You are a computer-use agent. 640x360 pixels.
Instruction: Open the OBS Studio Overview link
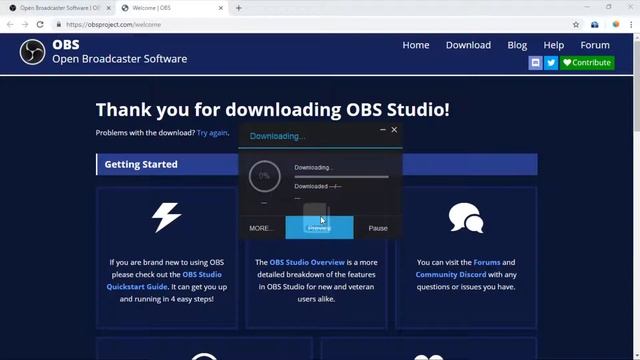pyautogui.click(x=307, y=262)
